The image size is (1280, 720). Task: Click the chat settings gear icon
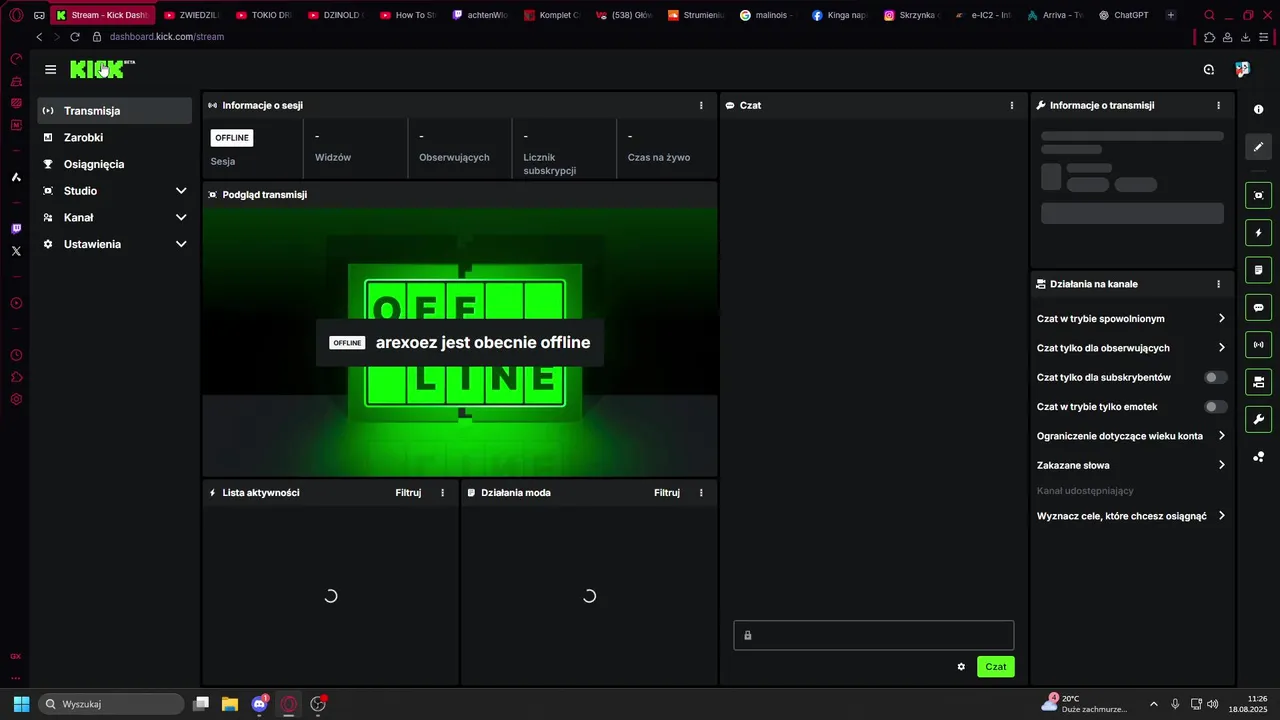(961, 667)
